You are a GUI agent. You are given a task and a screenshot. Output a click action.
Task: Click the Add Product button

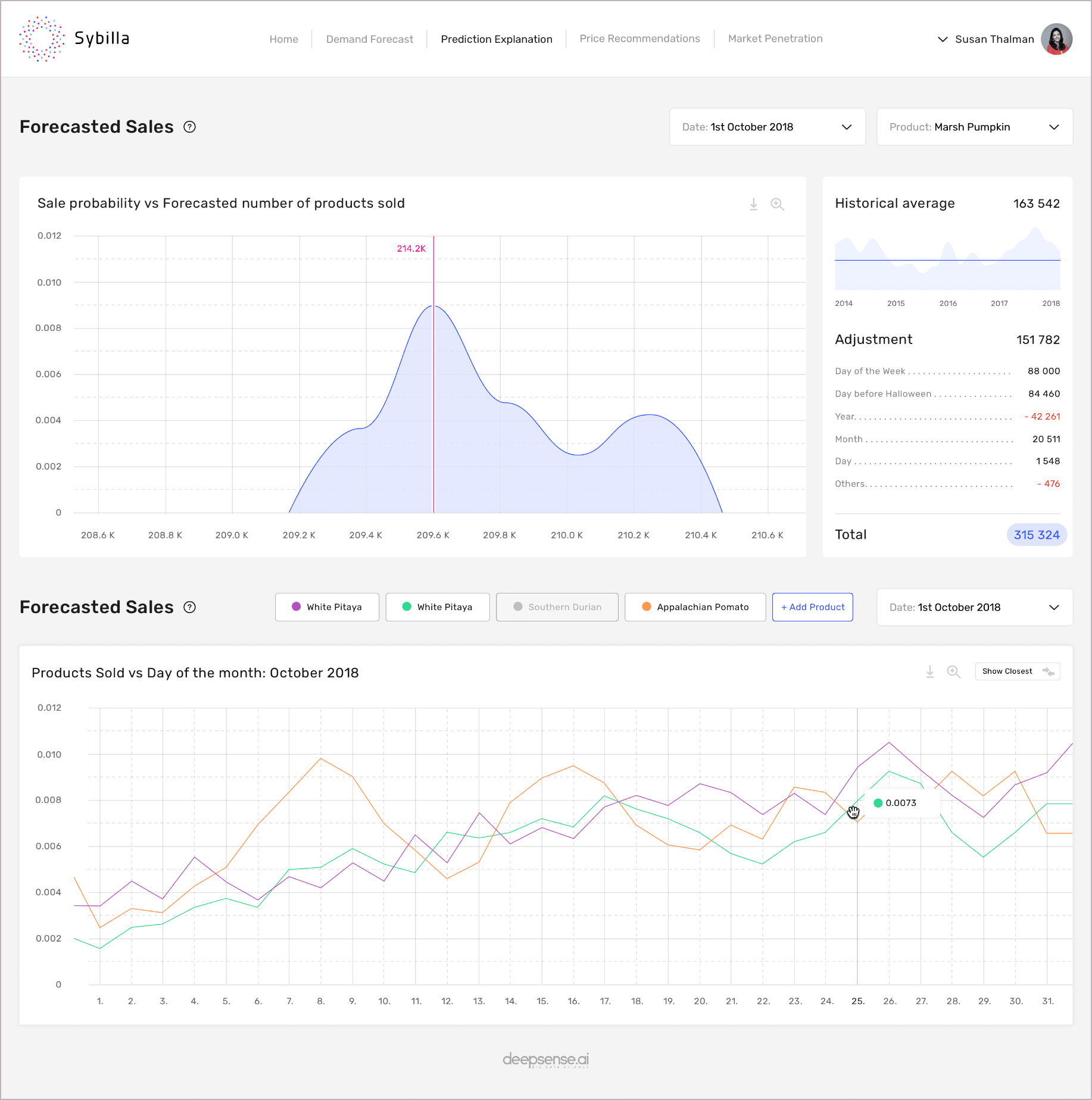[x=812, y=607]
